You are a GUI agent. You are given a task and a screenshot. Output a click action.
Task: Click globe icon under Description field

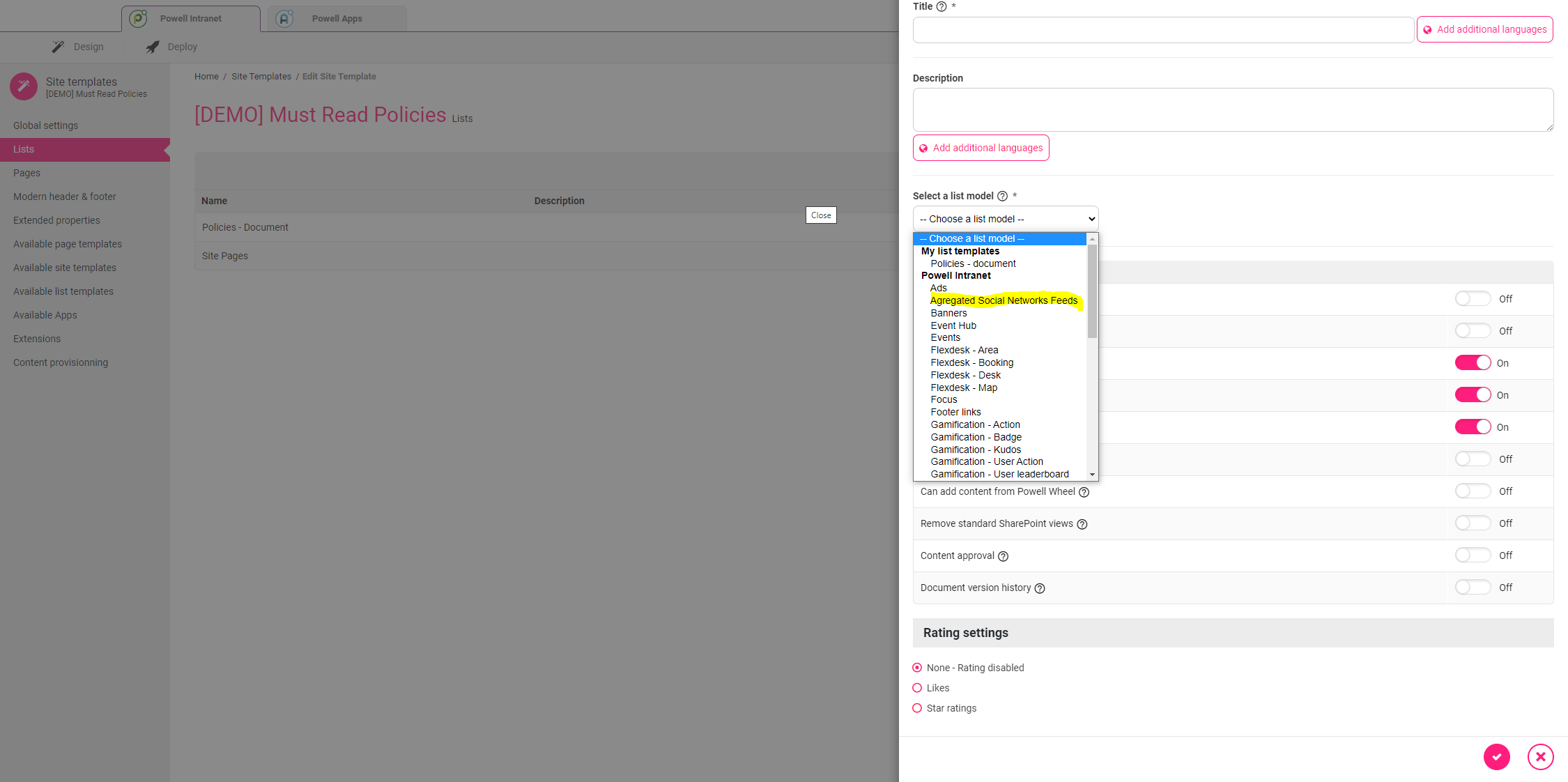point(923,148)
